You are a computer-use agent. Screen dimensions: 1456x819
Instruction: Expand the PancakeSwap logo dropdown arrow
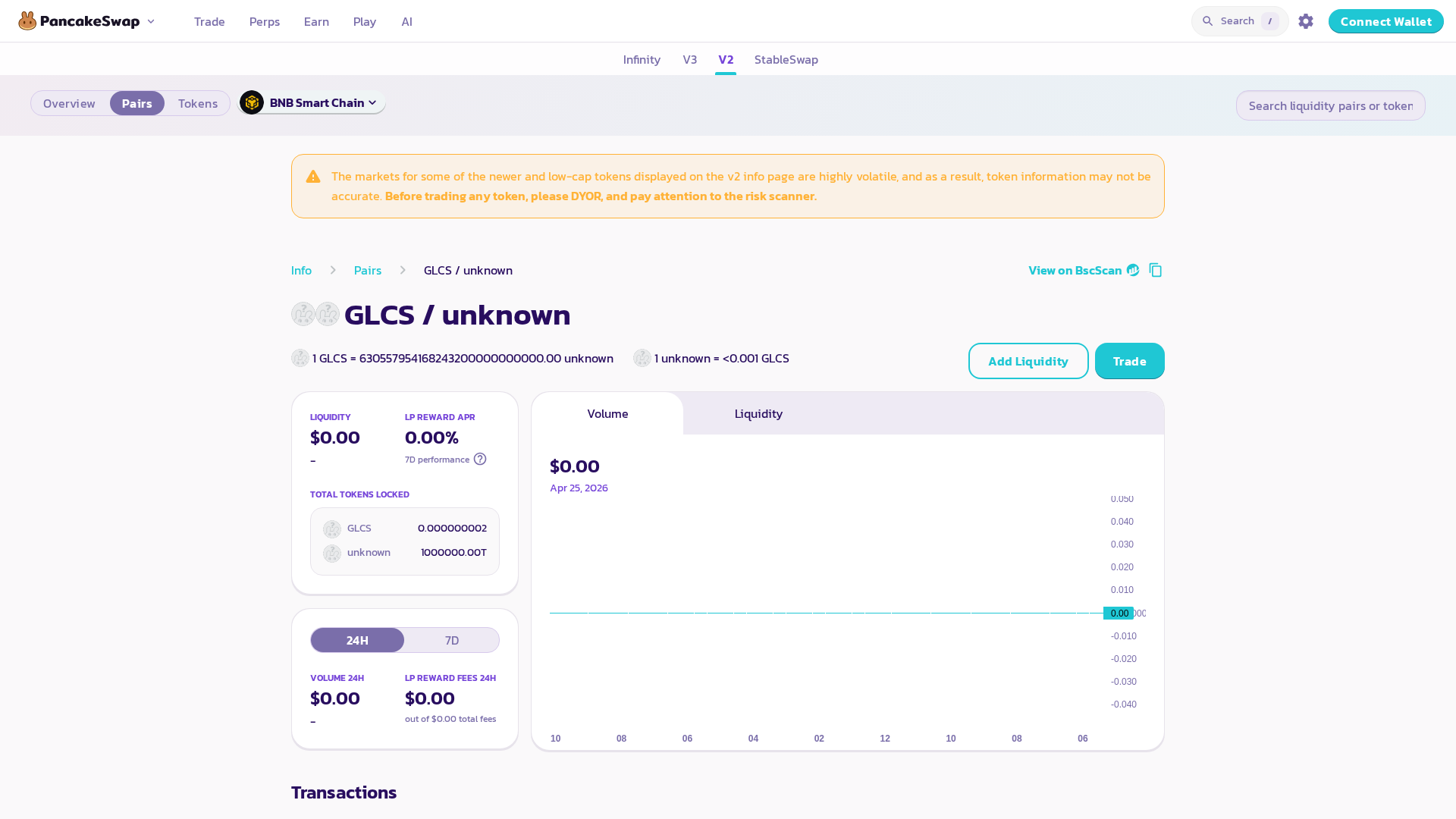coord(151,21)
